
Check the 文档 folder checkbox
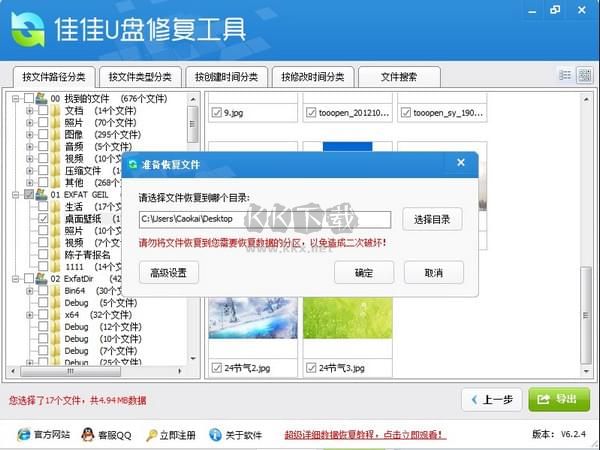click(x=43, y=111)
